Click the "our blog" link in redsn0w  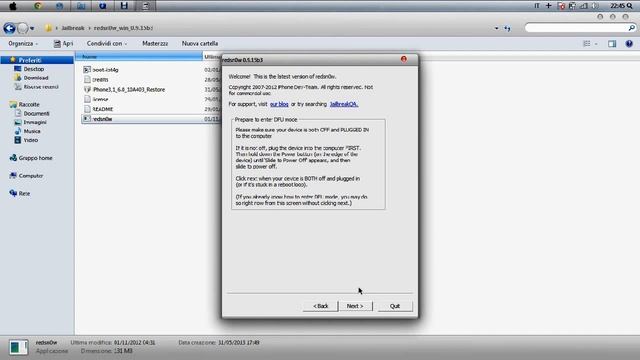(x=279, y=104)
